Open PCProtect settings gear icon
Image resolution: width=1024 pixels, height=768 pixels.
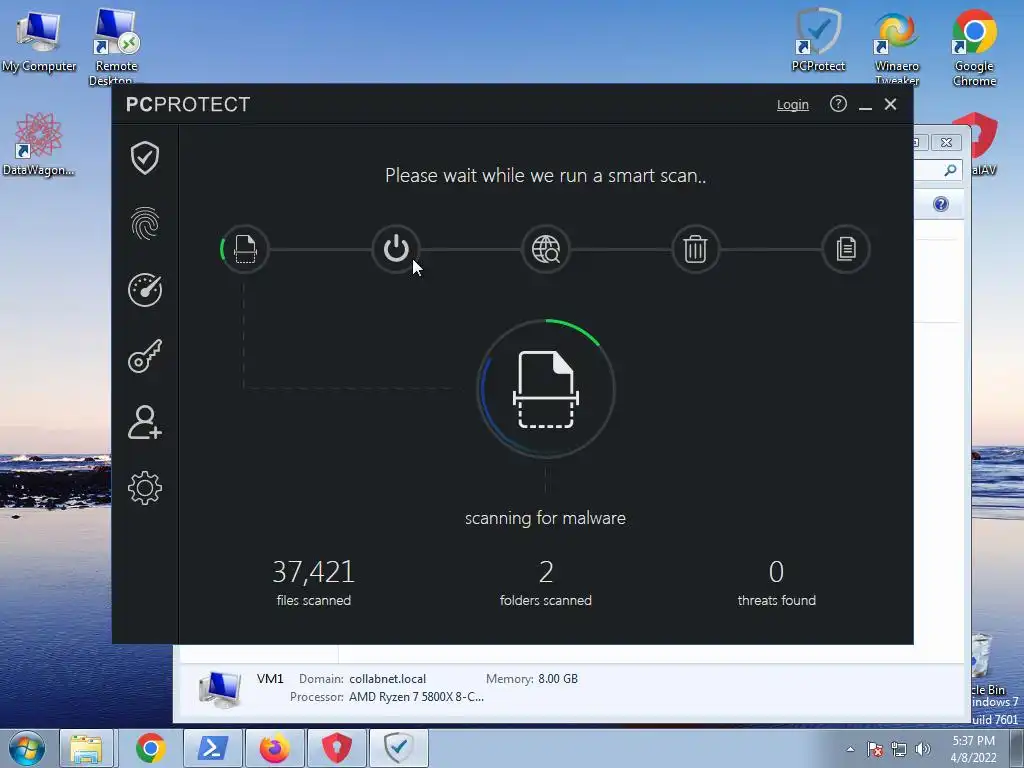[144, 488]
